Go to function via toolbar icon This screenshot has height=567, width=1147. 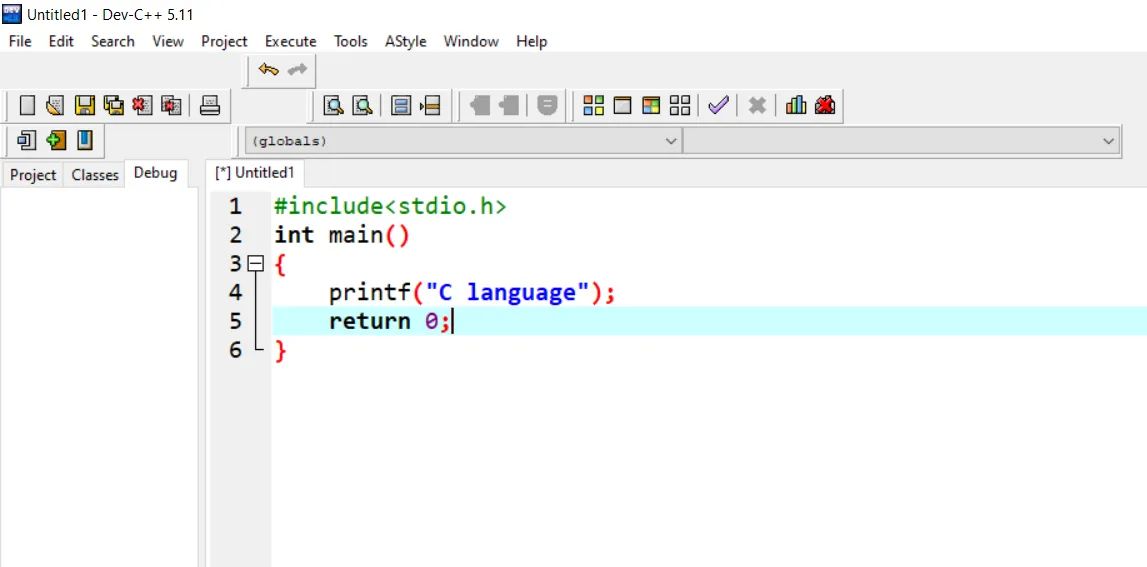pos(400,106)
